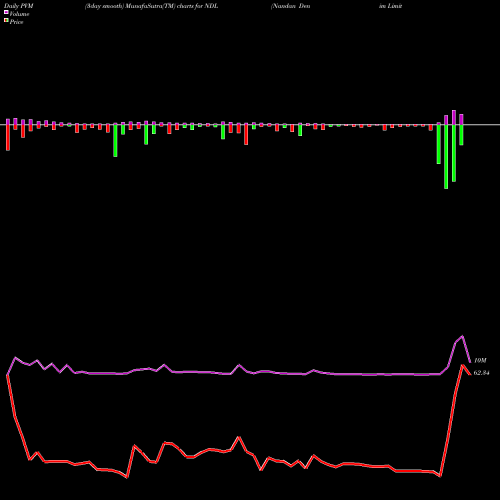Click the MunafaSutra charts for NDL heading
The height and width of the screenshot is (500, 500).
click(151, 6)
